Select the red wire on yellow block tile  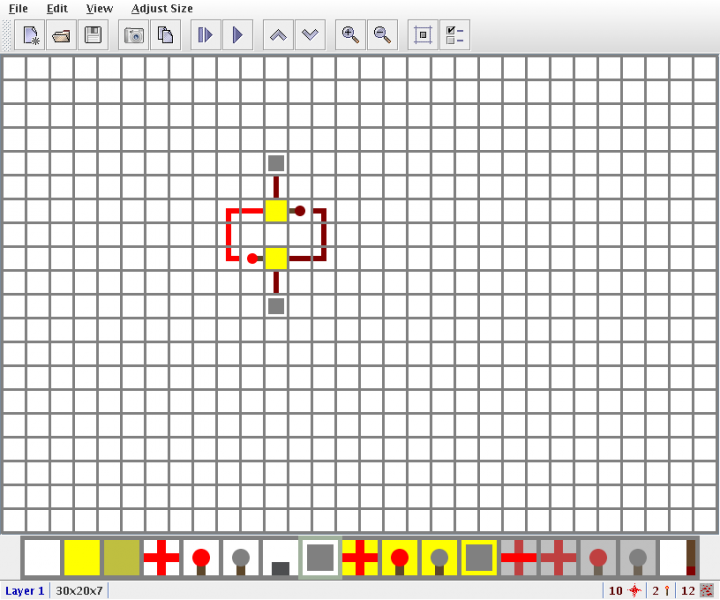(360, 557)
